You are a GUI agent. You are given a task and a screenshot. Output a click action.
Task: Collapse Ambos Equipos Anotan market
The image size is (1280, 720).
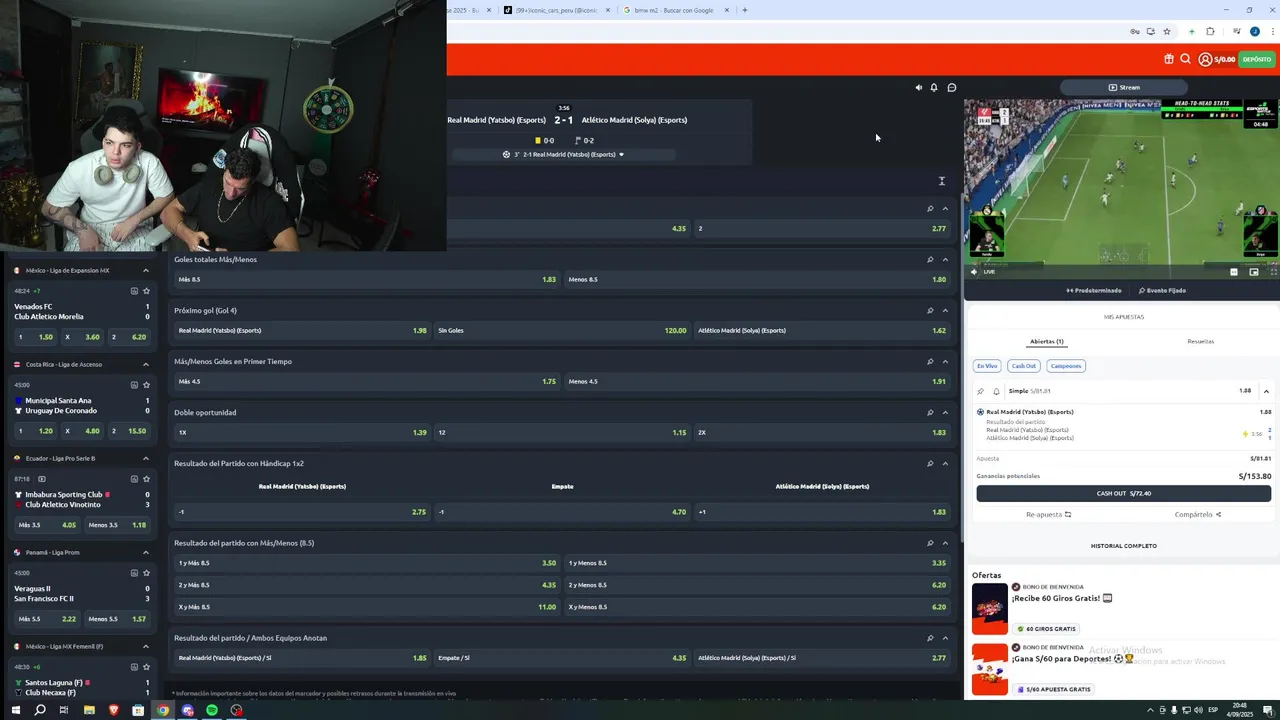pos(945,638)
